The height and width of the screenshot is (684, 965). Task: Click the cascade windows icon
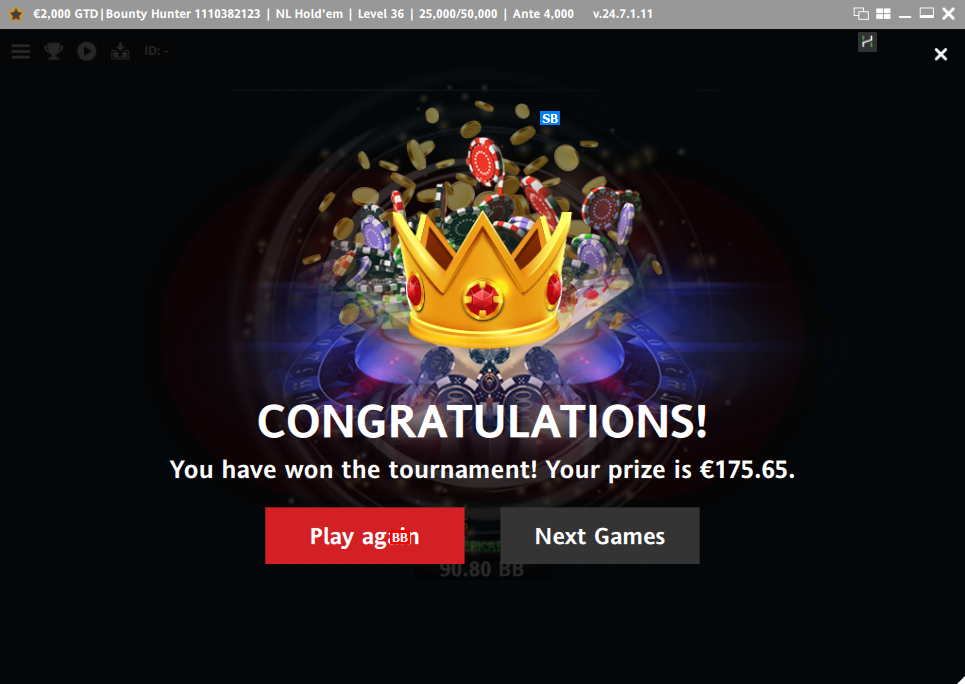click(861, 14)
